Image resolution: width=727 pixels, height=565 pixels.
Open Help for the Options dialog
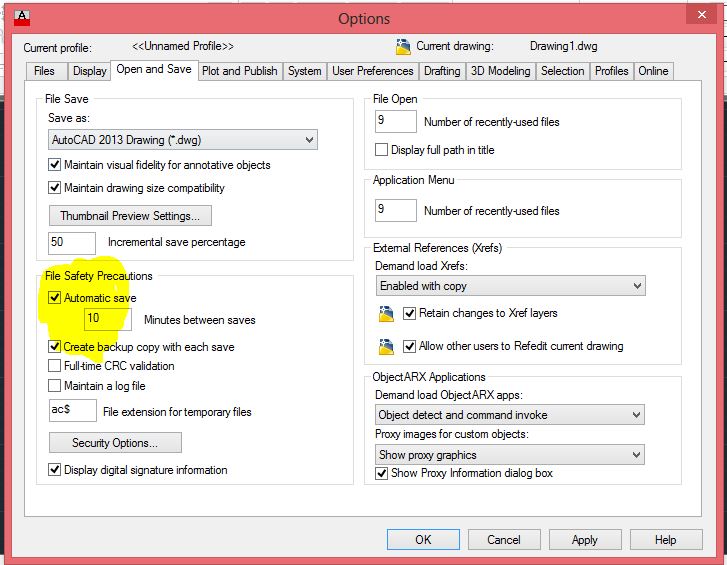(x=666, y=540)
